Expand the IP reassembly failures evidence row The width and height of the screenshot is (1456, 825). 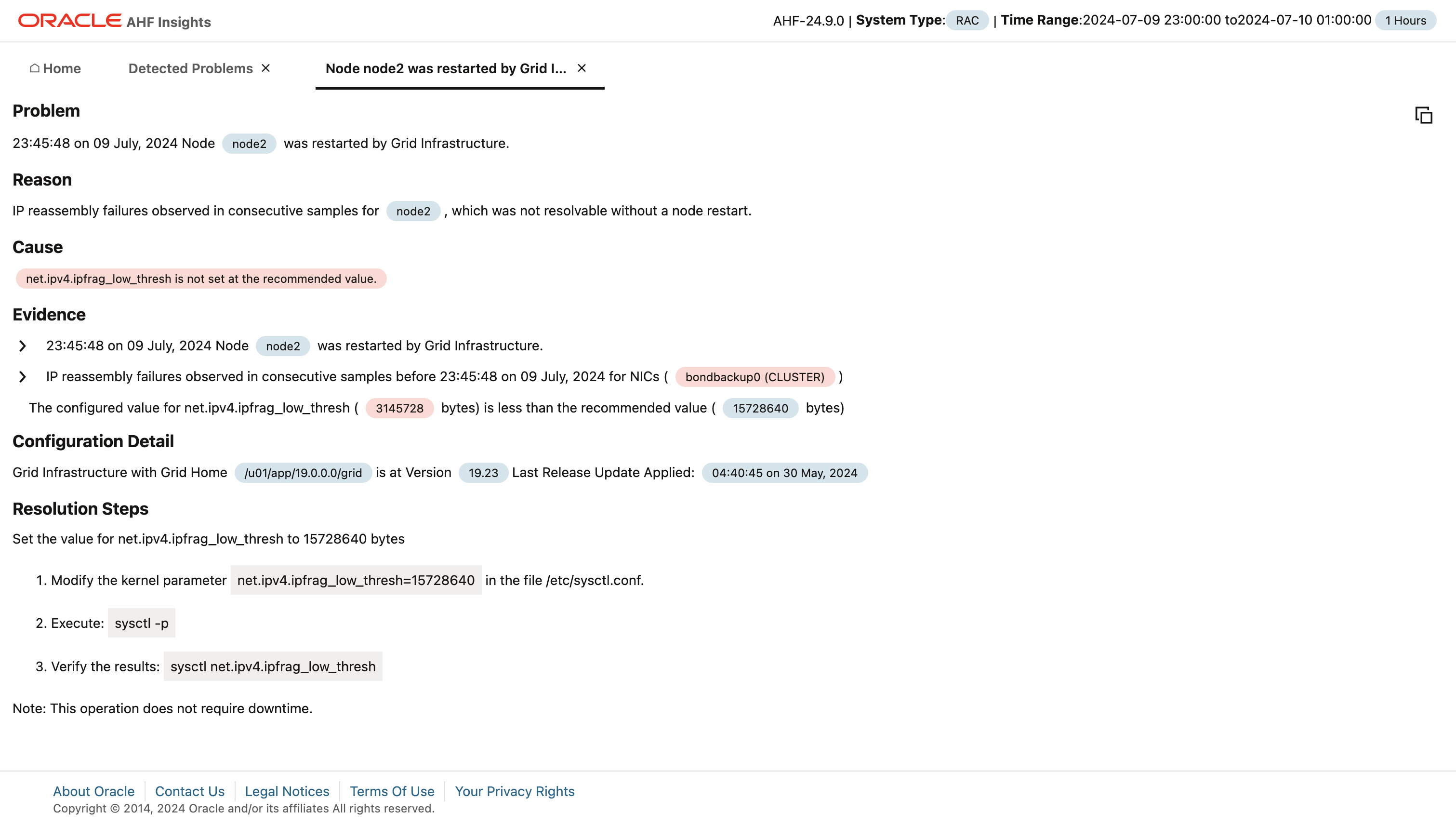click(x=23, y=377)
